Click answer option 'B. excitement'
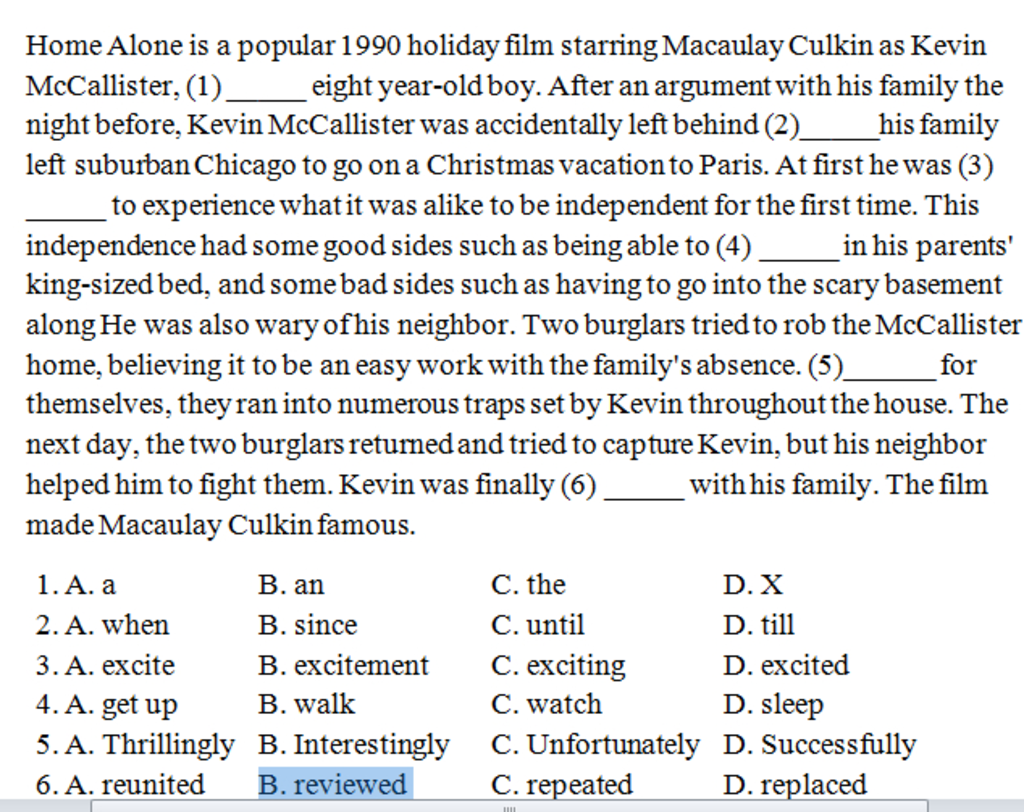 344,665
